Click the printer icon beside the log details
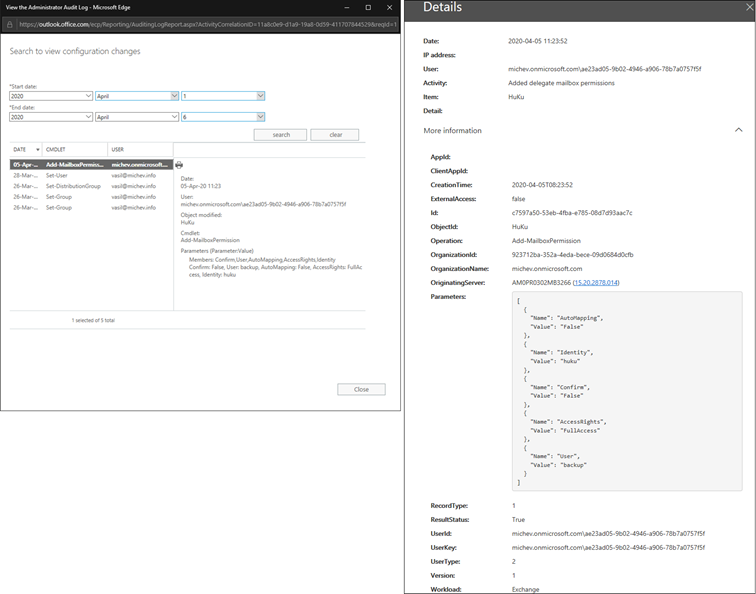The image size is (756, 594). click(x=179, y=164)
